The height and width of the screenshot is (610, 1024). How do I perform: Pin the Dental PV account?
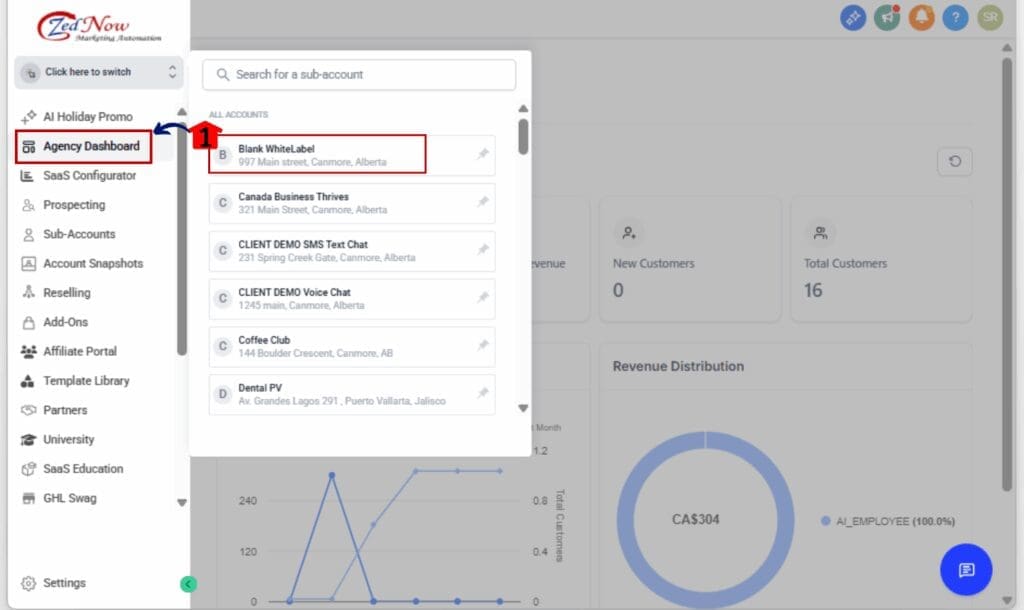[x=483, y=394]
